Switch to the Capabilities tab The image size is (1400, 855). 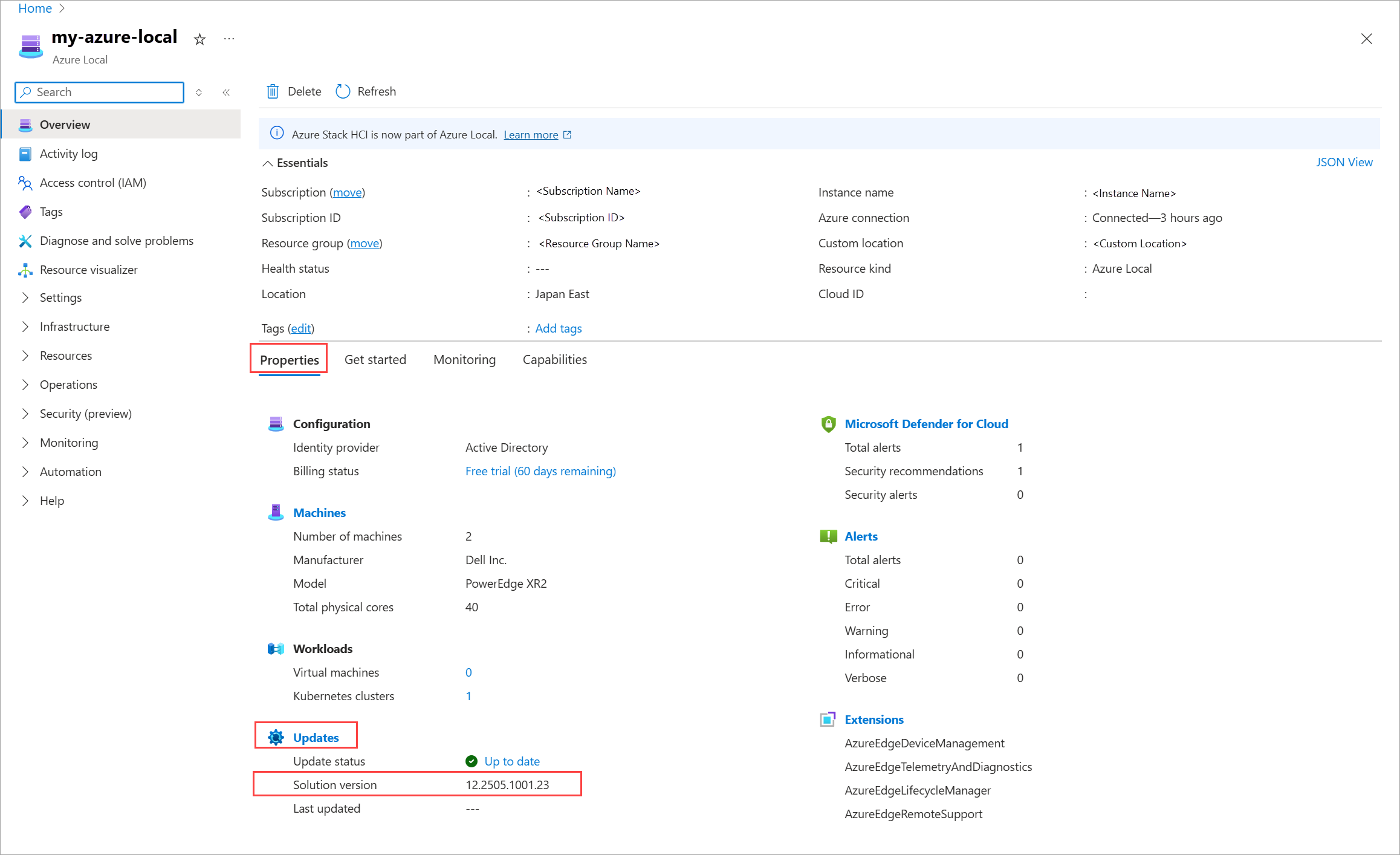[554, 360]
